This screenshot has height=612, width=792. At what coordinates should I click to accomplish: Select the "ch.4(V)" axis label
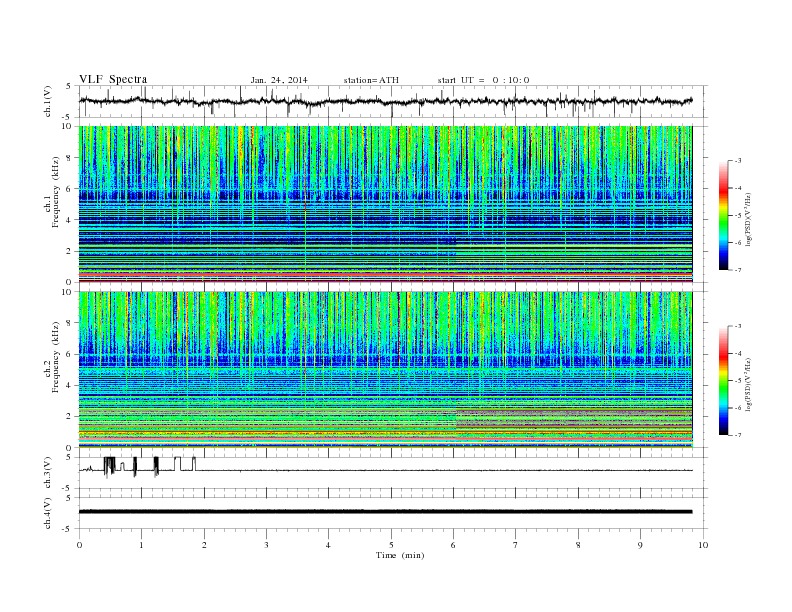coord(48,513)
